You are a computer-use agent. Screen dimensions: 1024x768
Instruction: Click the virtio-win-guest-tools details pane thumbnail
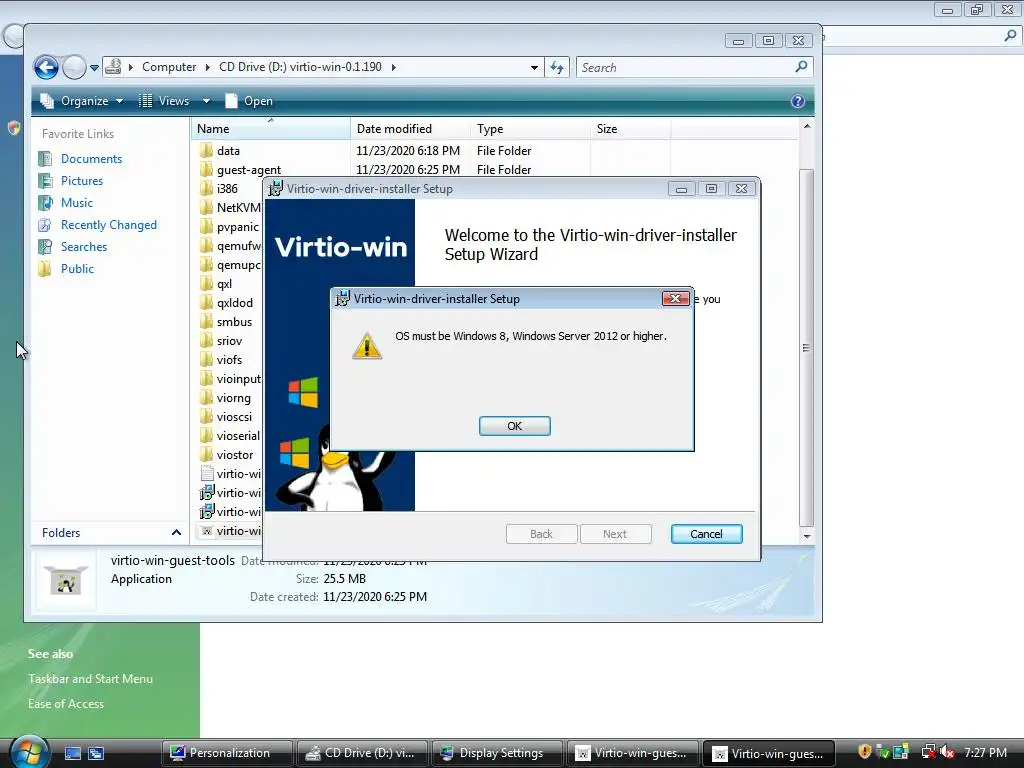65,580
